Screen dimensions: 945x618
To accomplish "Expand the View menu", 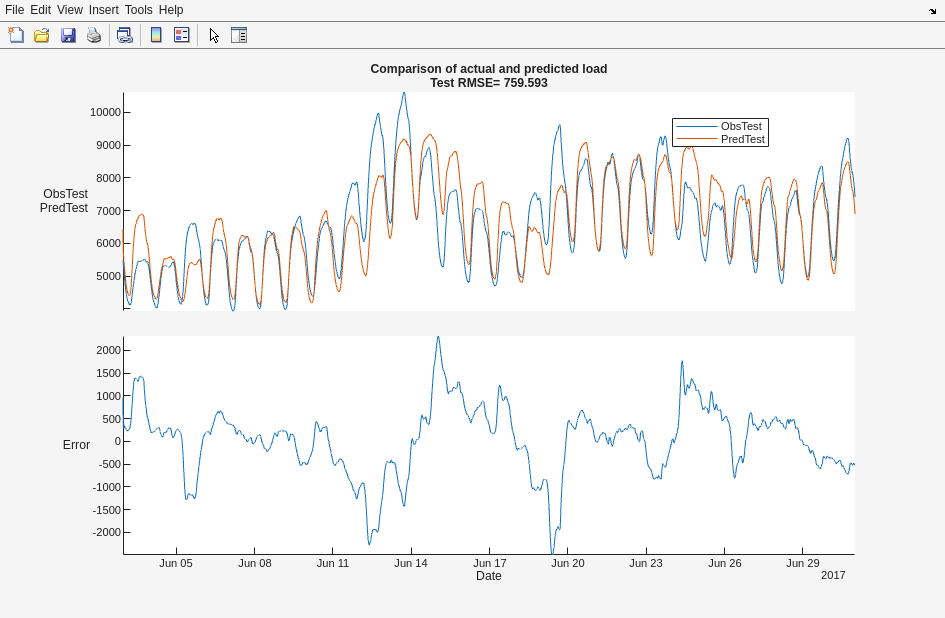I will (70, 10).
